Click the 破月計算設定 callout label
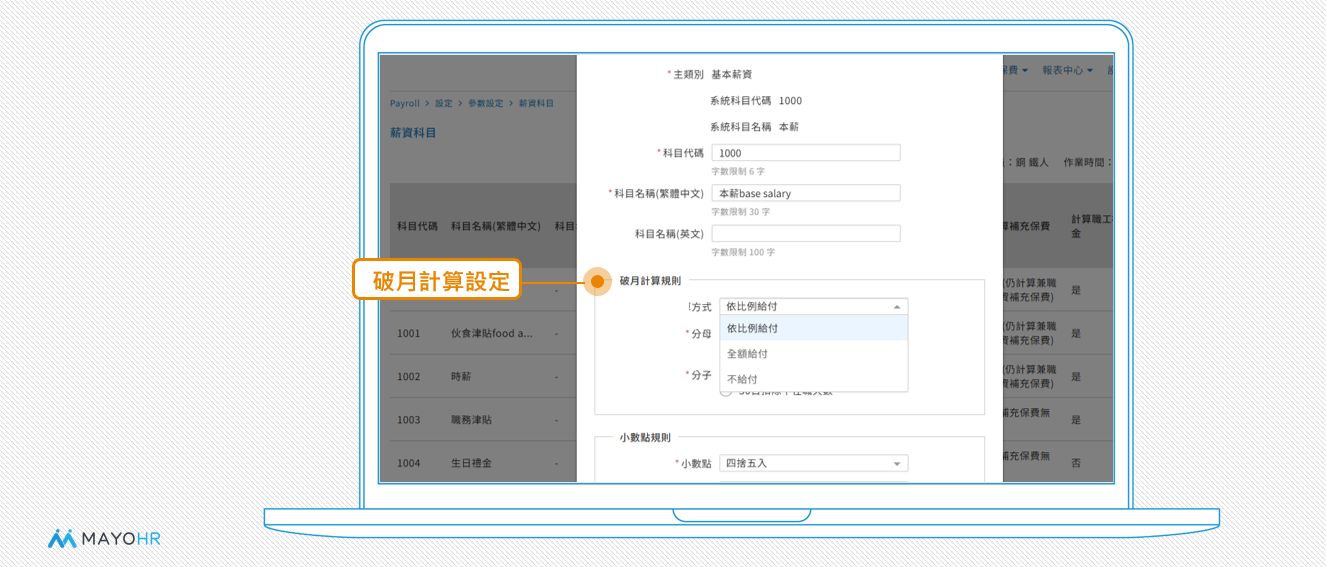 (x=438, y=281)
